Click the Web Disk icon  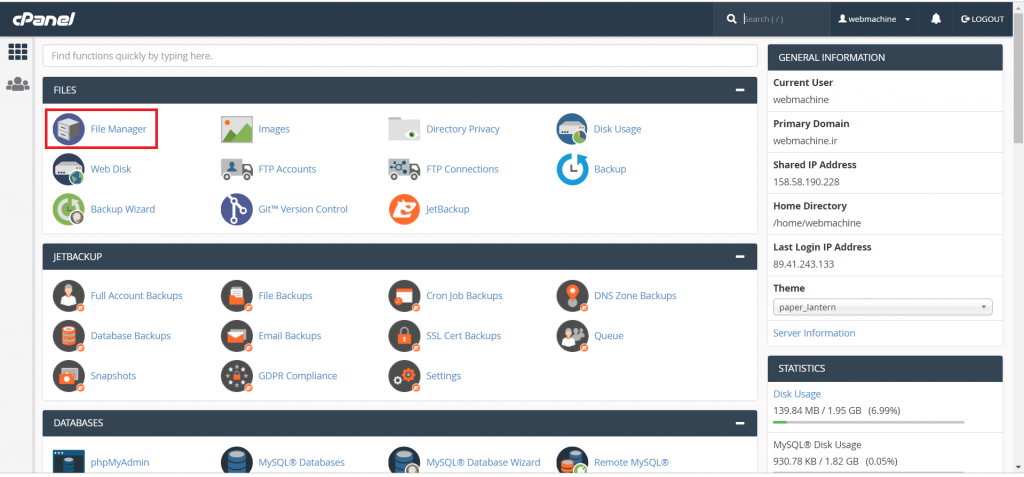69,169
